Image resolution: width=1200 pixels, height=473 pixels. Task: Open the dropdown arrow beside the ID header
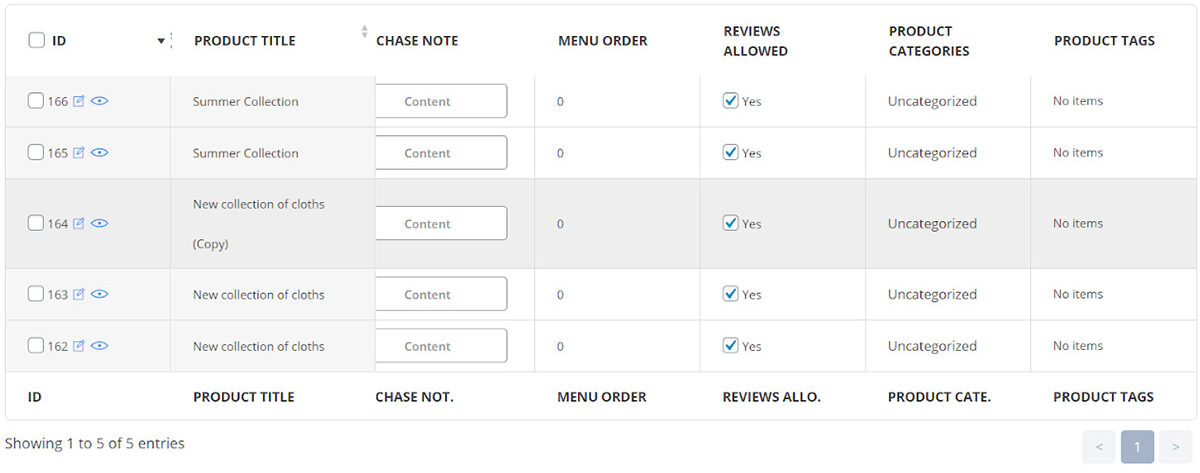(x=161, y=41)
